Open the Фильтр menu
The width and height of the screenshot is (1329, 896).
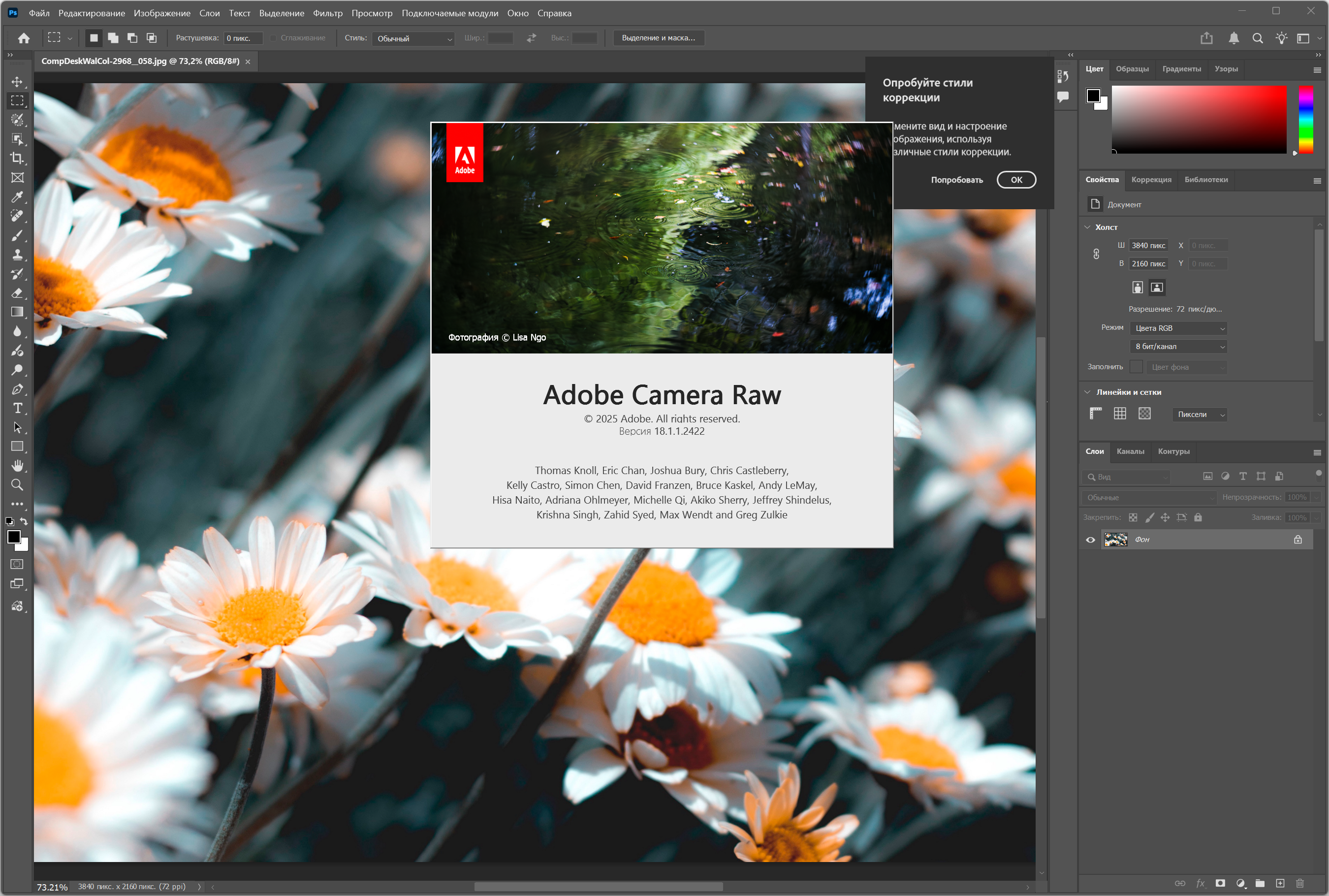(327, 13)
